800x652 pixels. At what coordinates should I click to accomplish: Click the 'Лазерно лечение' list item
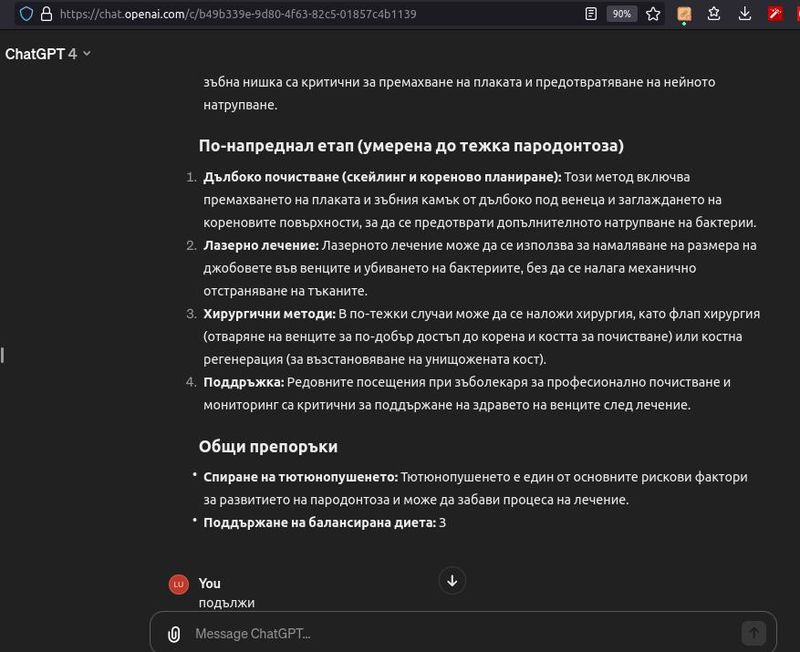261,245
